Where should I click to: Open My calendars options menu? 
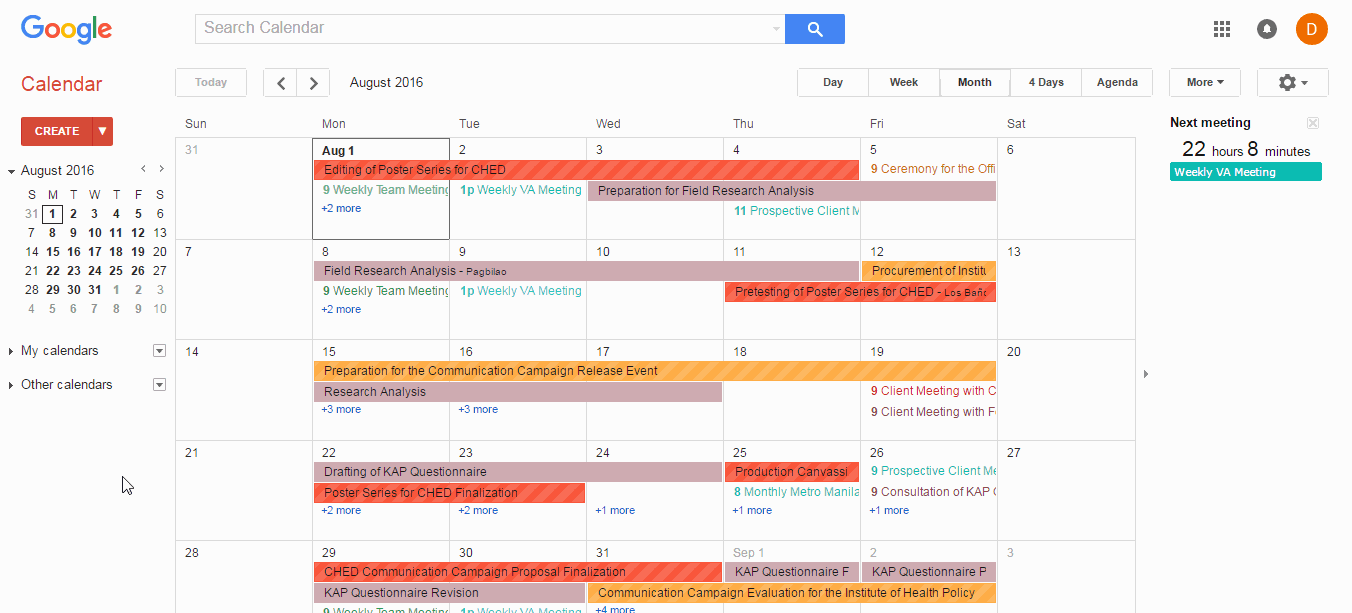159,351
